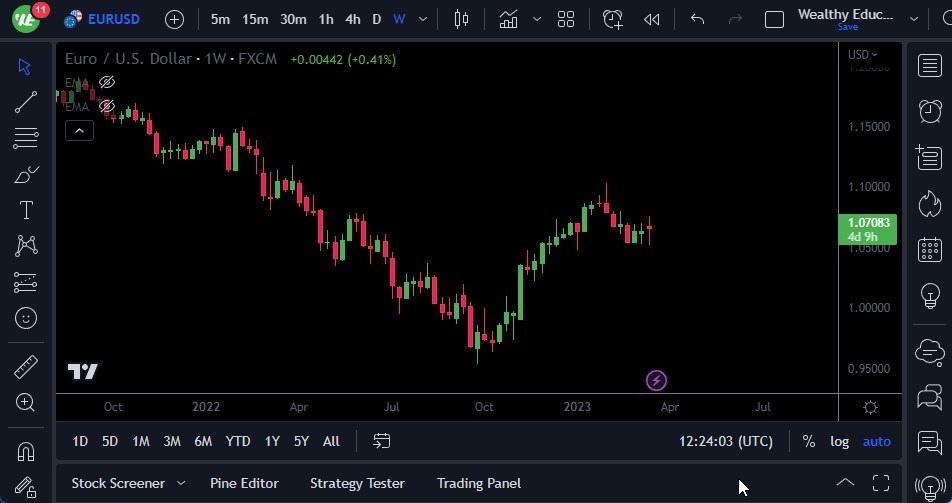Screen dimensions: 952x503
Task: Select the trend line drawing tool
Action: pos(26,101)
